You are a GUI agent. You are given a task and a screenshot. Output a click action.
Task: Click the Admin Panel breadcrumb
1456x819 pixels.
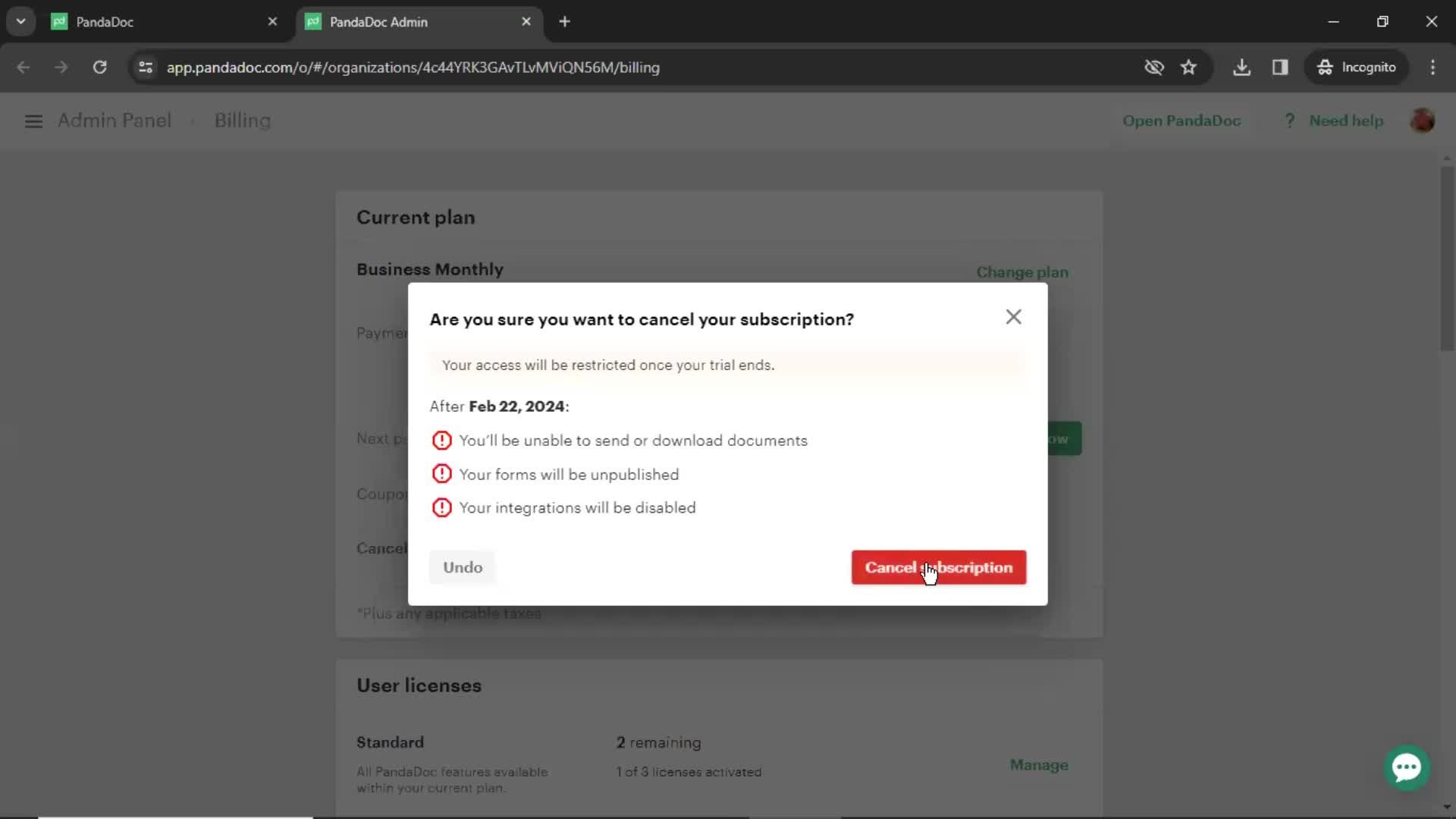(x=115, y=121)
